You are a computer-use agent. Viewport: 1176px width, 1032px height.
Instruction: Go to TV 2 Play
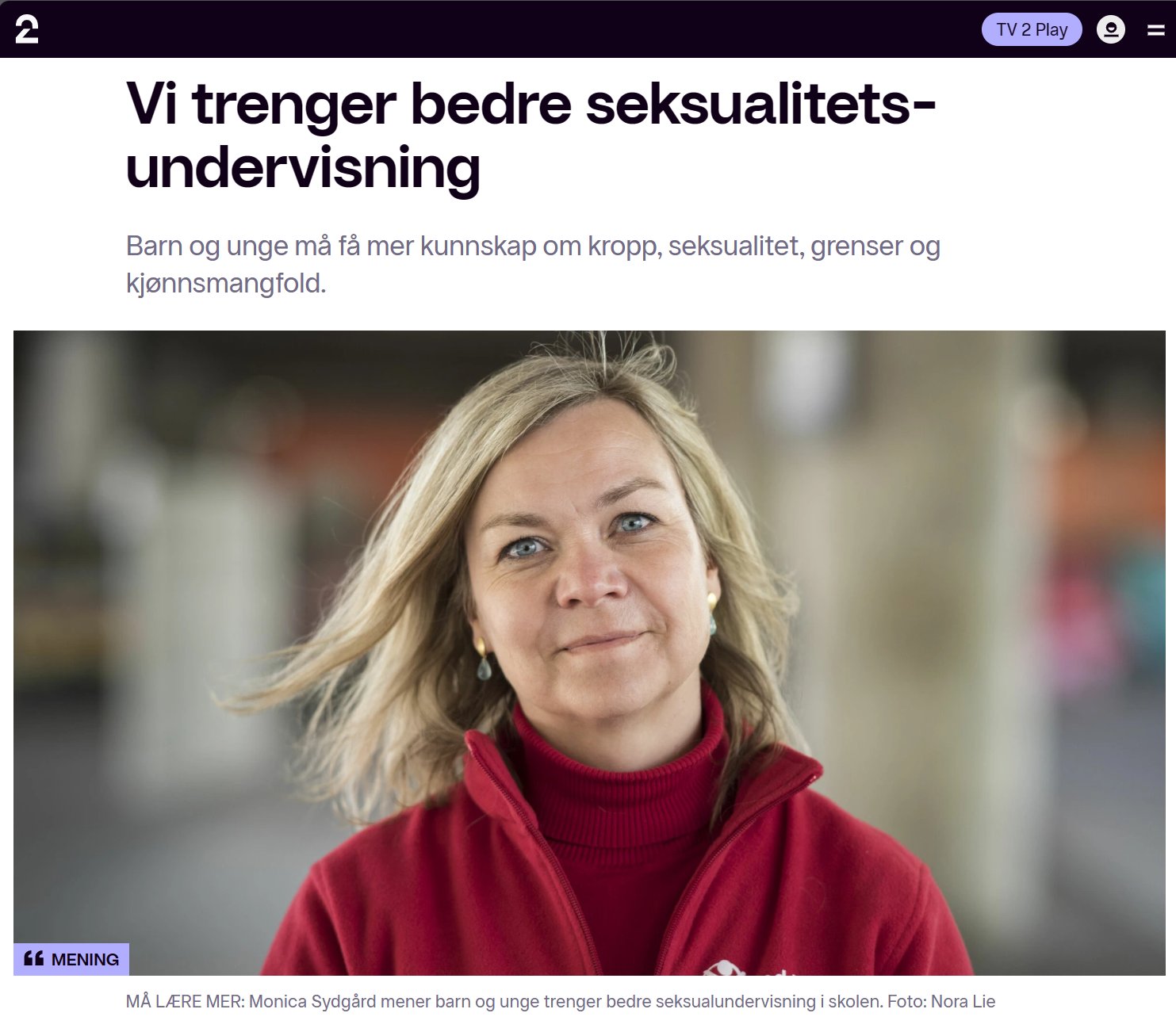point(1032,29)
